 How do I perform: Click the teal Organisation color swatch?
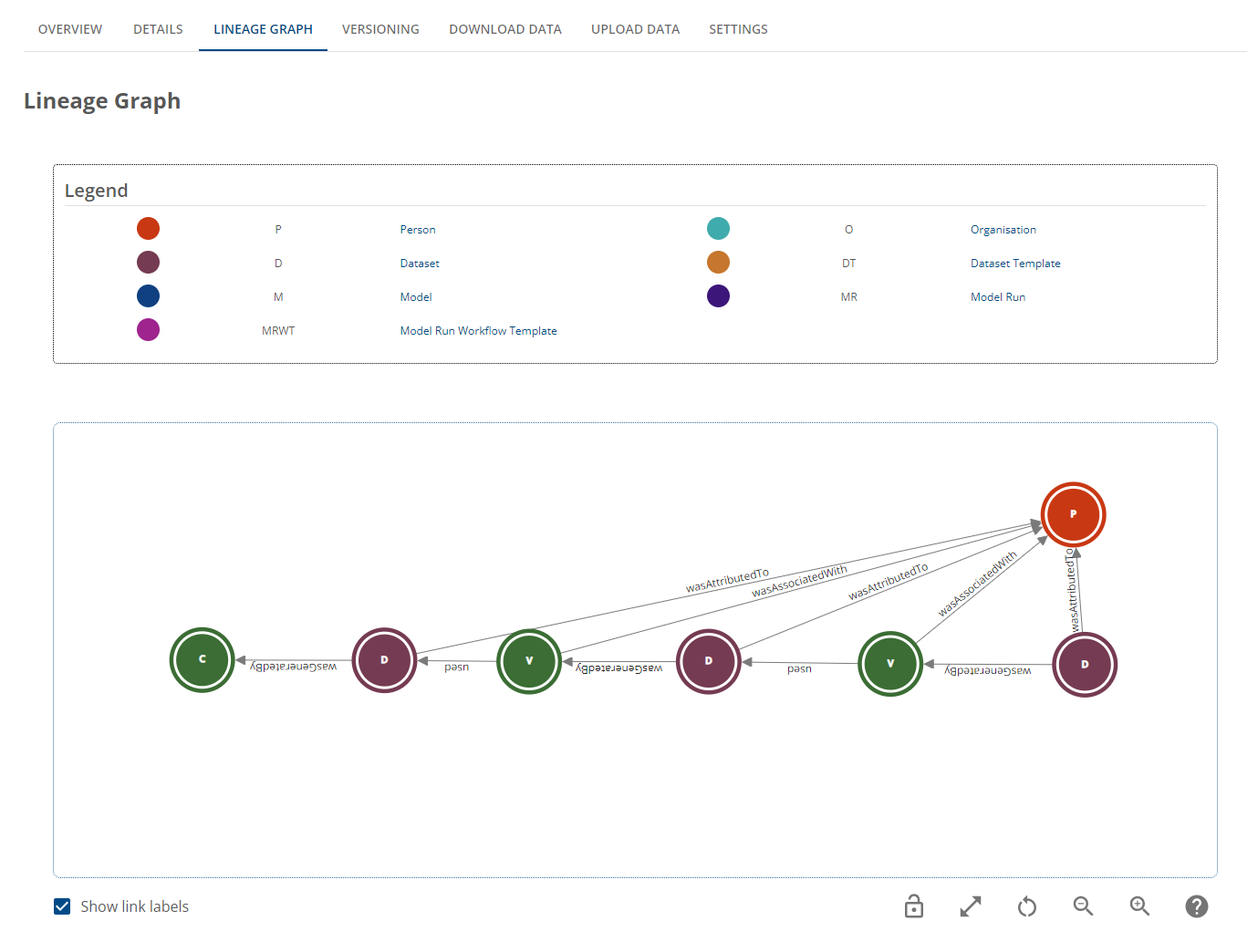point(718,229)
